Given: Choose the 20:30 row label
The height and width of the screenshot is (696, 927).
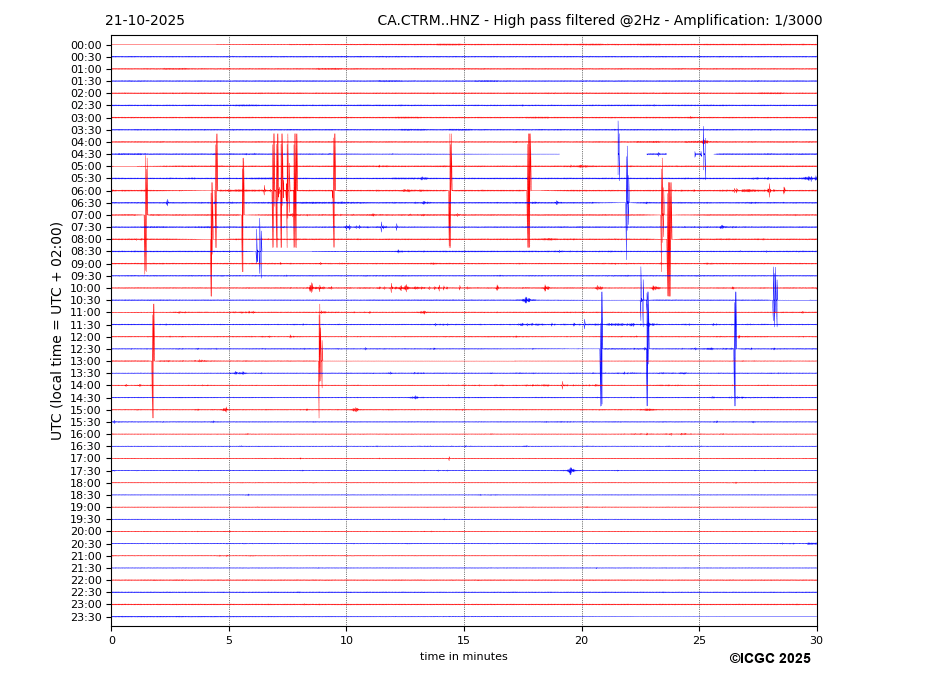Looking at the screenshot, I should [86, 544].
